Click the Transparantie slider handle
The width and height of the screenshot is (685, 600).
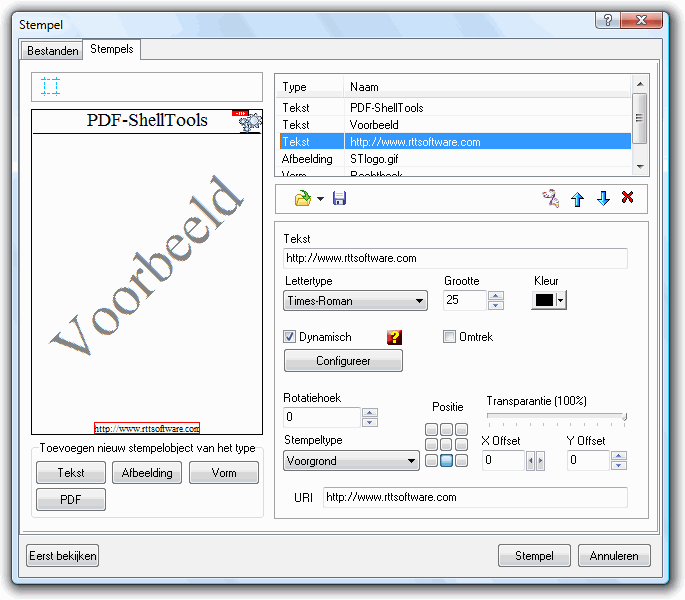pos(625,417)
